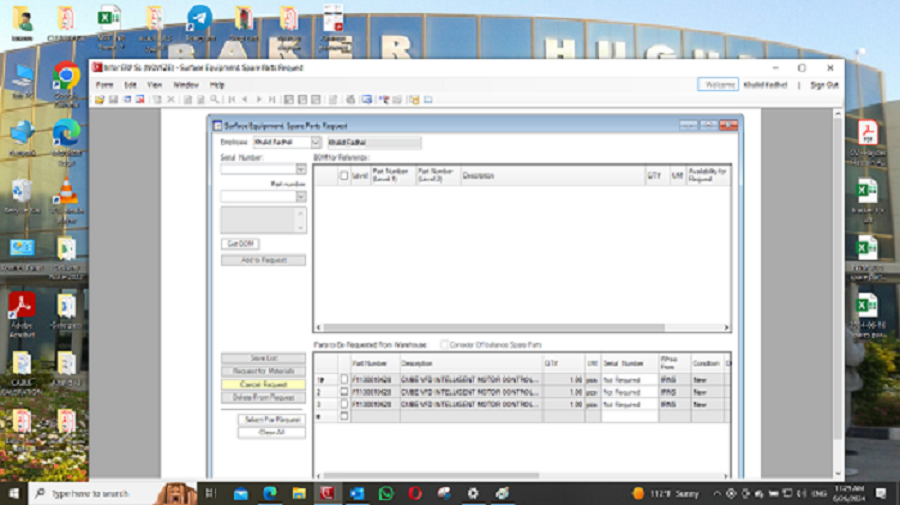
Task: Click the Serial Number input field
Action: 258,169
